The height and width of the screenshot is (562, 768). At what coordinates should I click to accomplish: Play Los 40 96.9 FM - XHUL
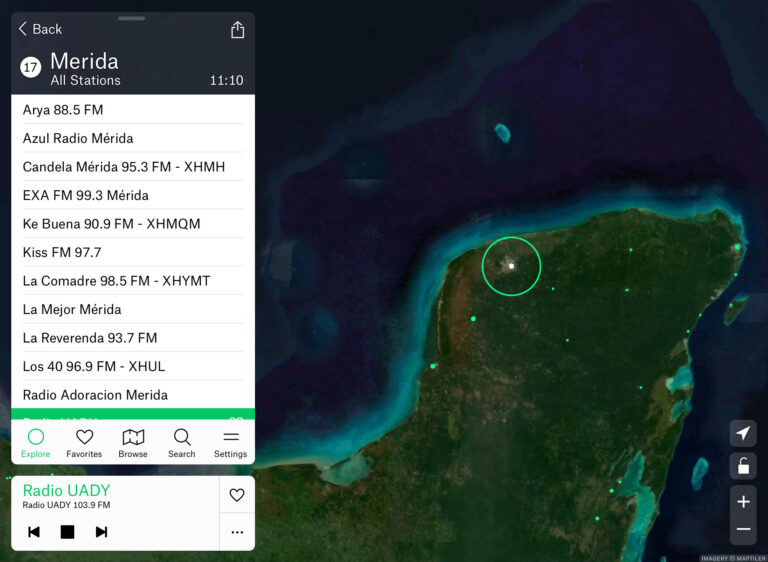pos(133,366)
